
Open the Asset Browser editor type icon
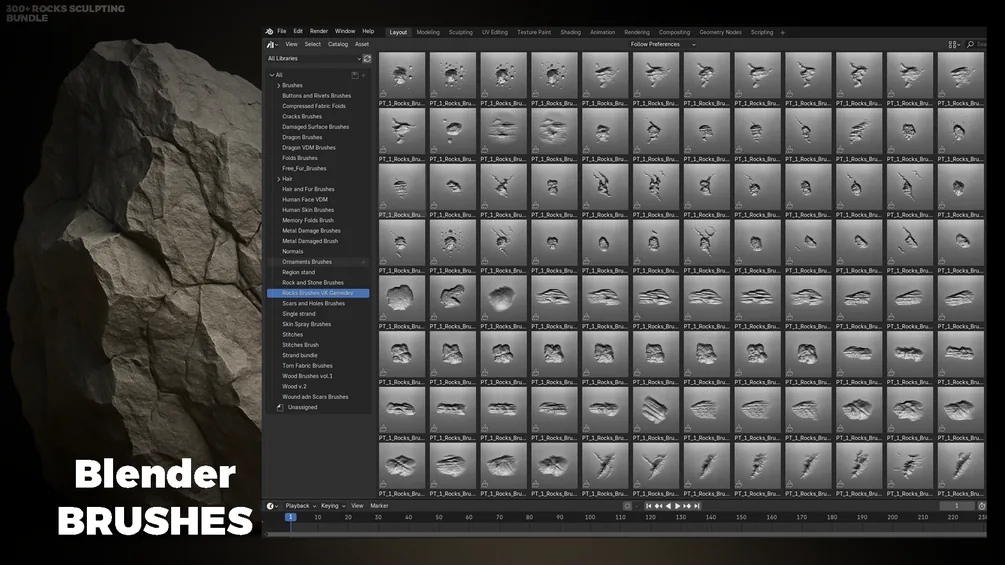[x=272, y=45]
